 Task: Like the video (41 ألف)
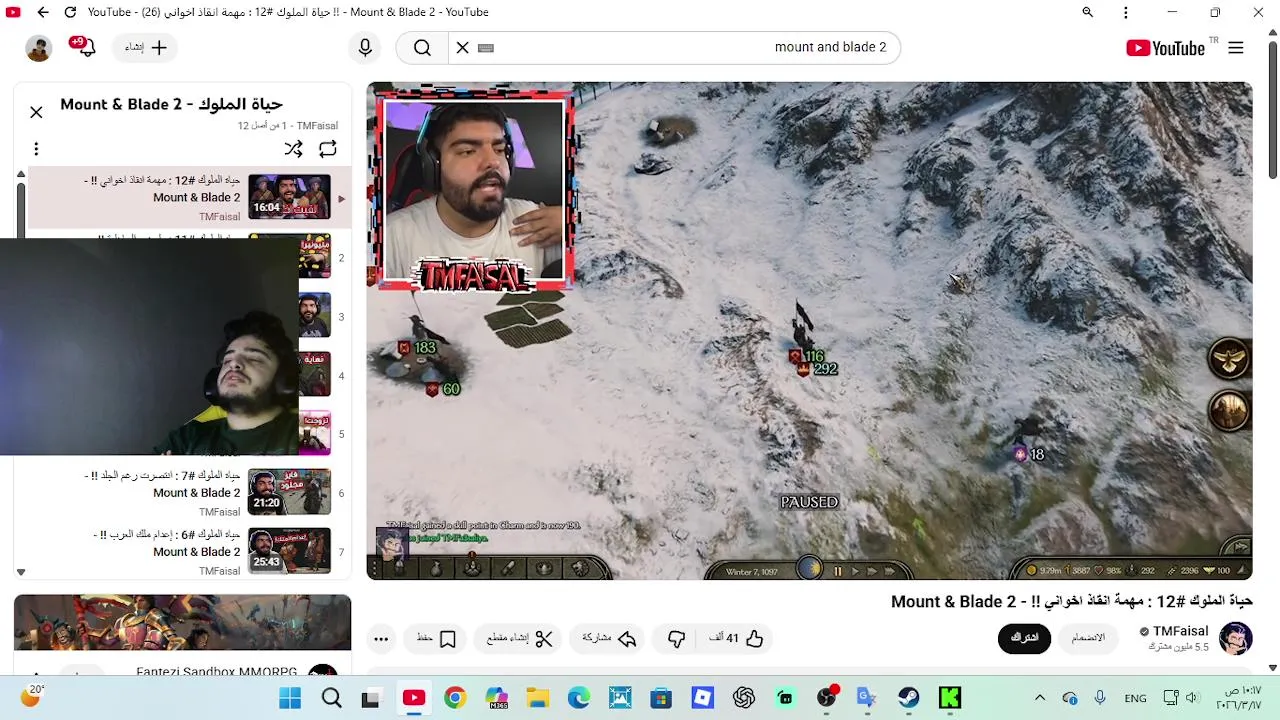[736, 638]
